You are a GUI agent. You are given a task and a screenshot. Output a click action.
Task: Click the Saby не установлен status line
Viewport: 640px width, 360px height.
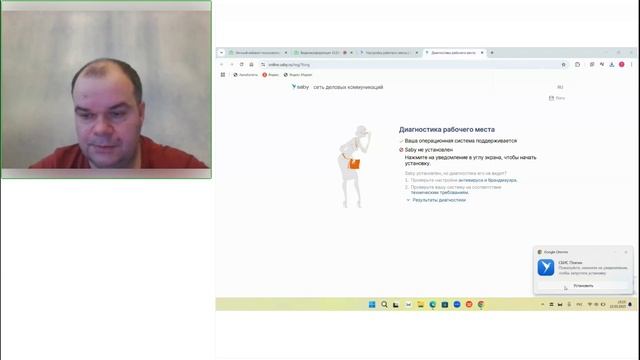[429, 150]
